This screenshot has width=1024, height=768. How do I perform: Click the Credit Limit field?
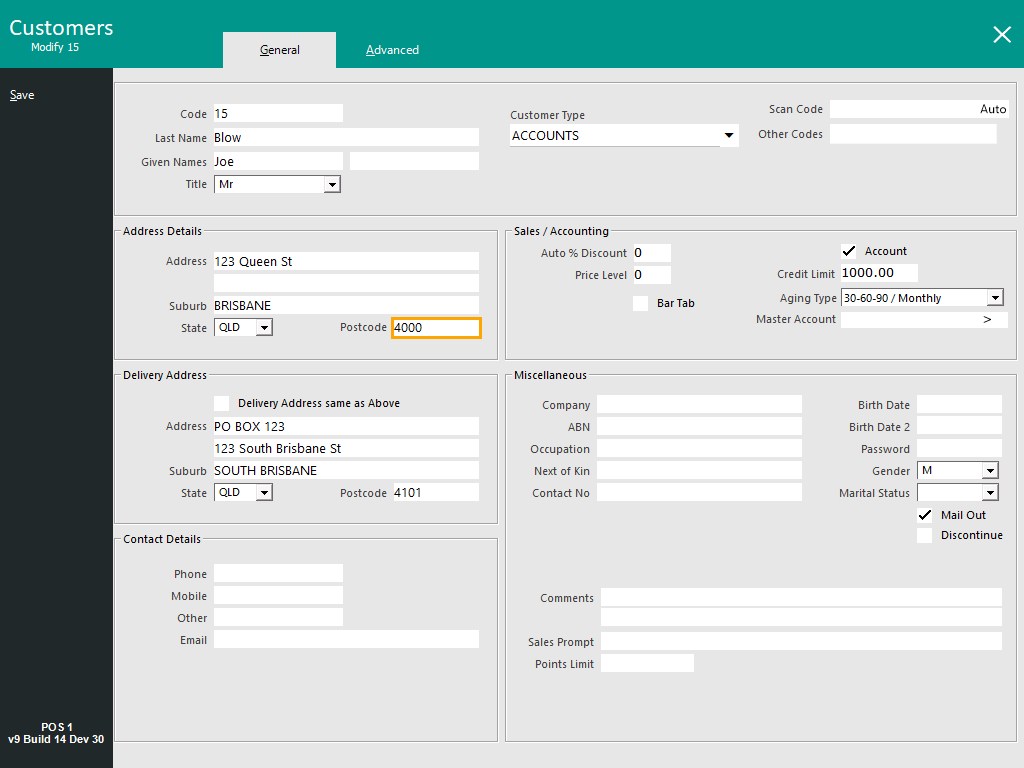[x=878, y=273]
